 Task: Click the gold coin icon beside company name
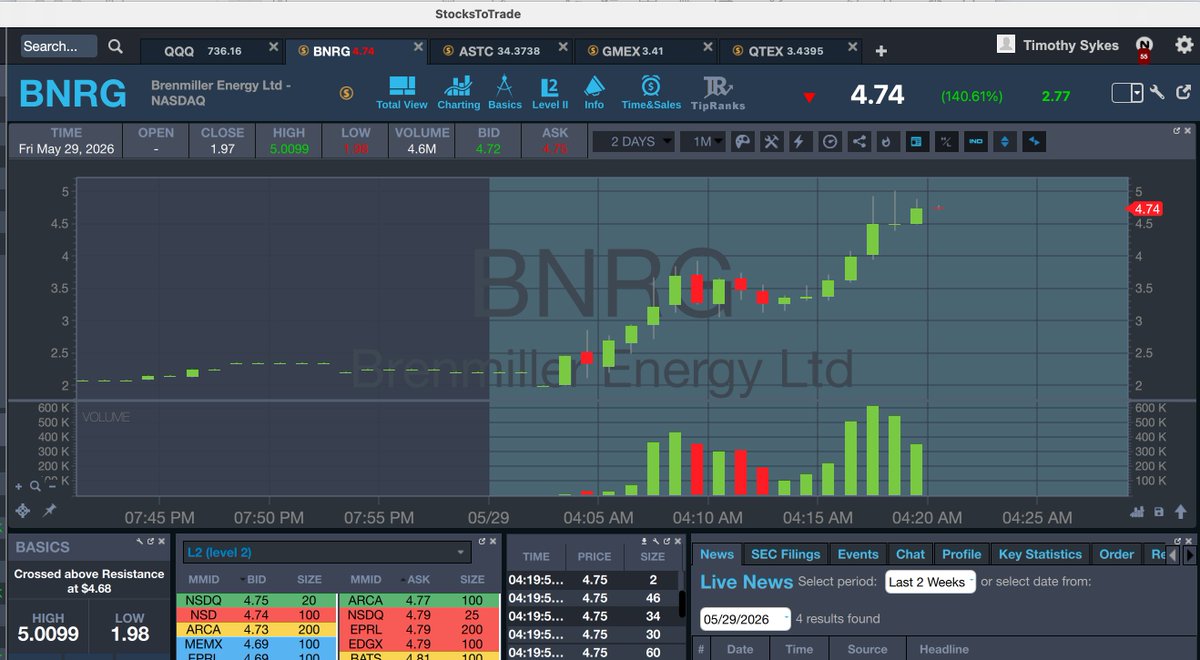pos(346,93)
